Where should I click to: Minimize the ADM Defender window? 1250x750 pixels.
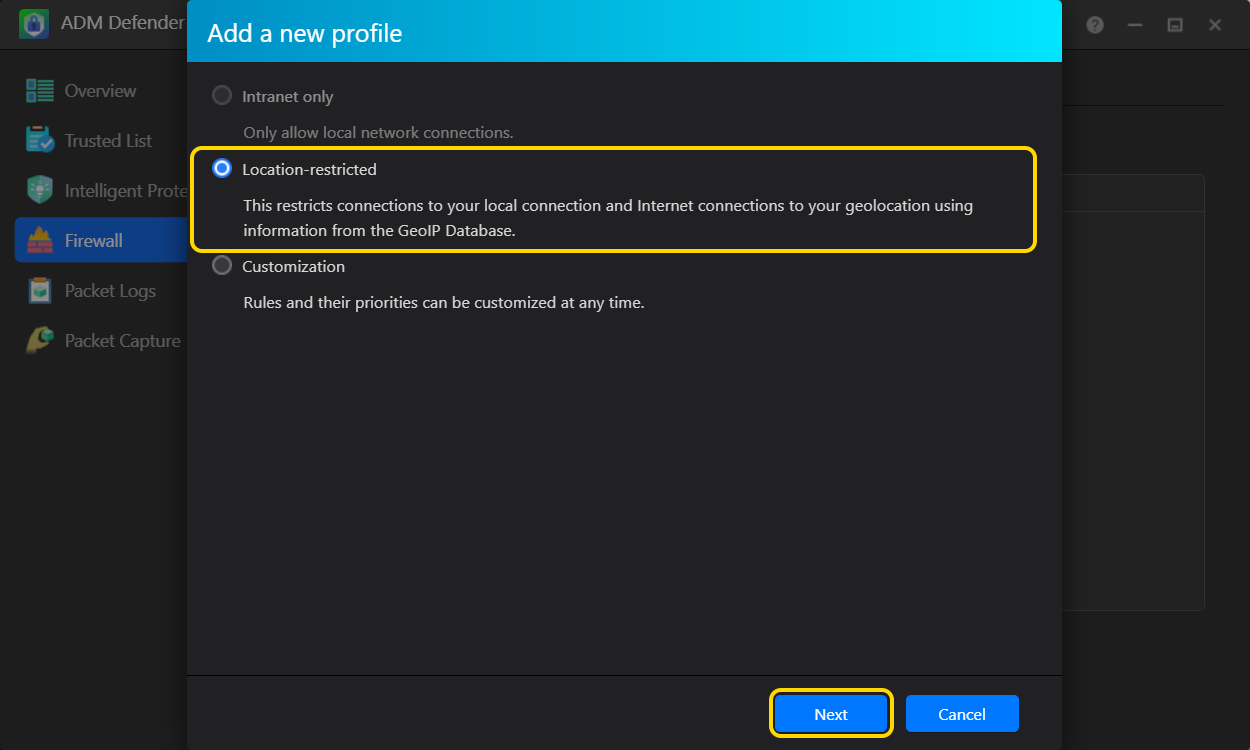[x=1135, y=25]
